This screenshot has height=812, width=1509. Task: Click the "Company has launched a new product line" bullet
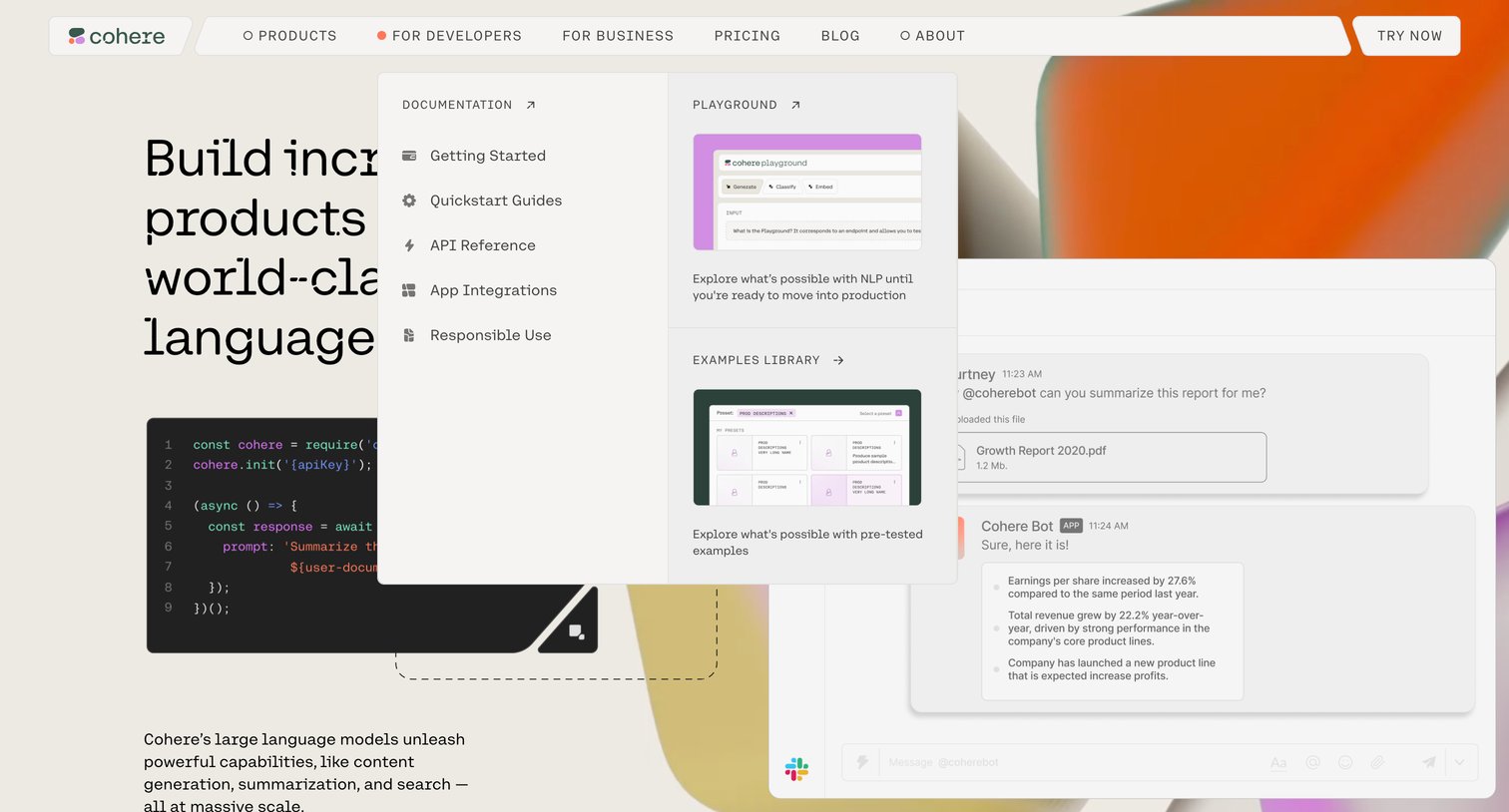[1112, 669]
